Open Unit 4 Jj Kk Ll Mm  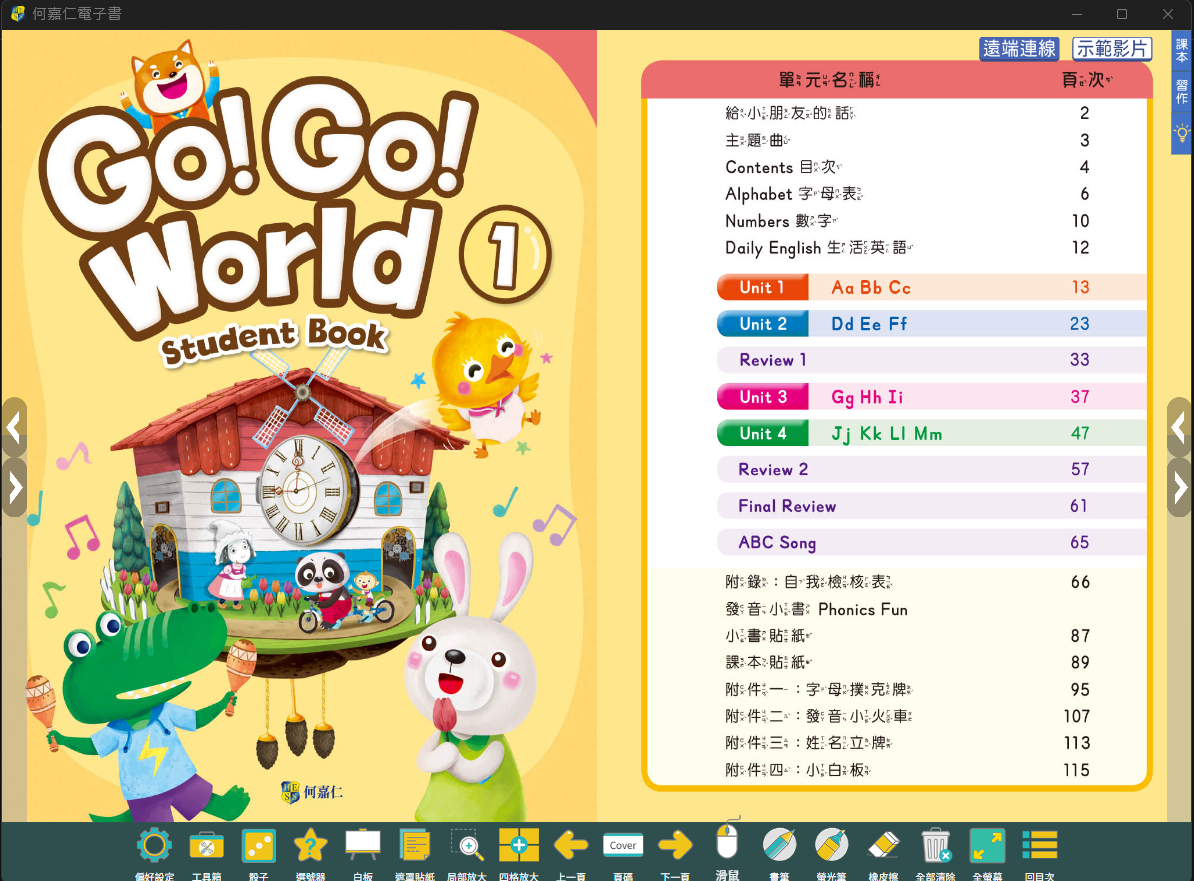[x=931, y=433]
